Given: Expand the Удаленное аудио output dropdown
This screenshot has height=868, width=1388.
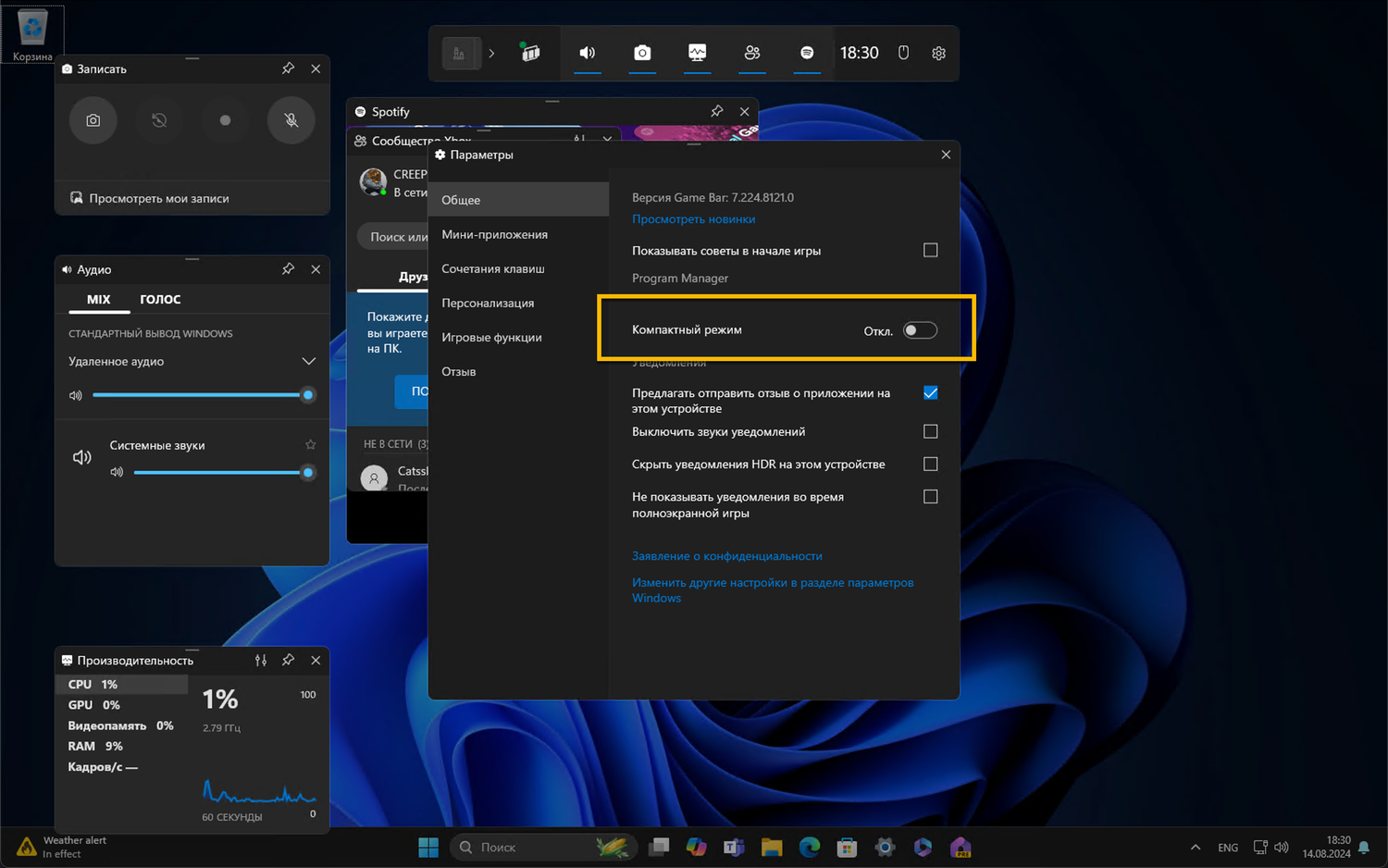Looking at the screenshot, I should tap(308, 362).
